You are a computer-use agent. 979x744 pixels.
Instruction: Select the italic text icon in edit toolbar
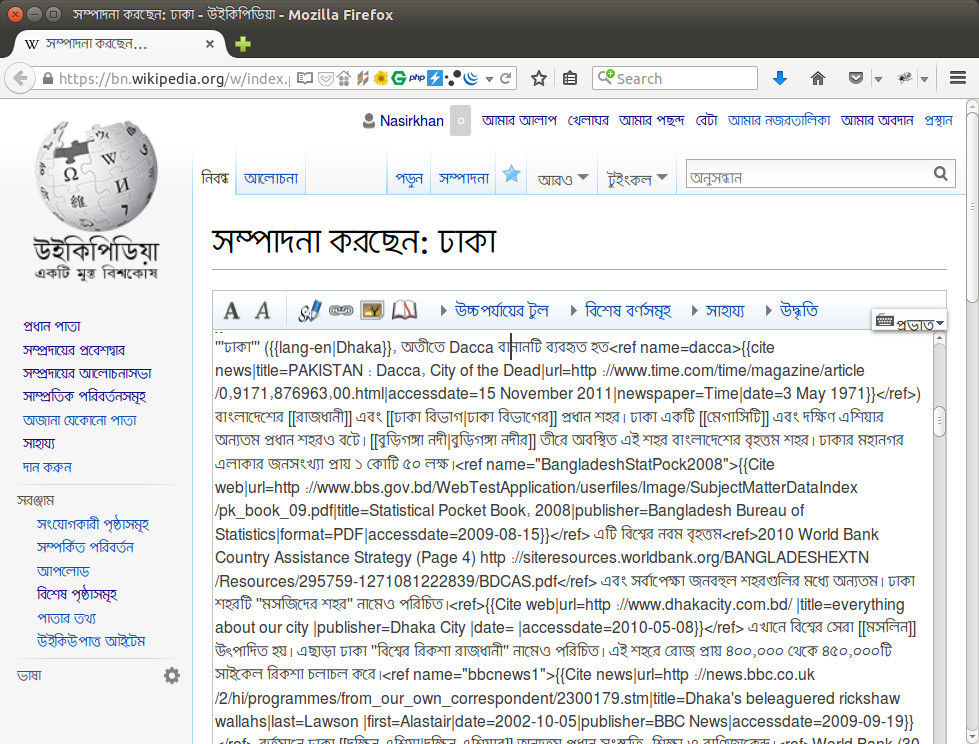[x=261, y=311]
